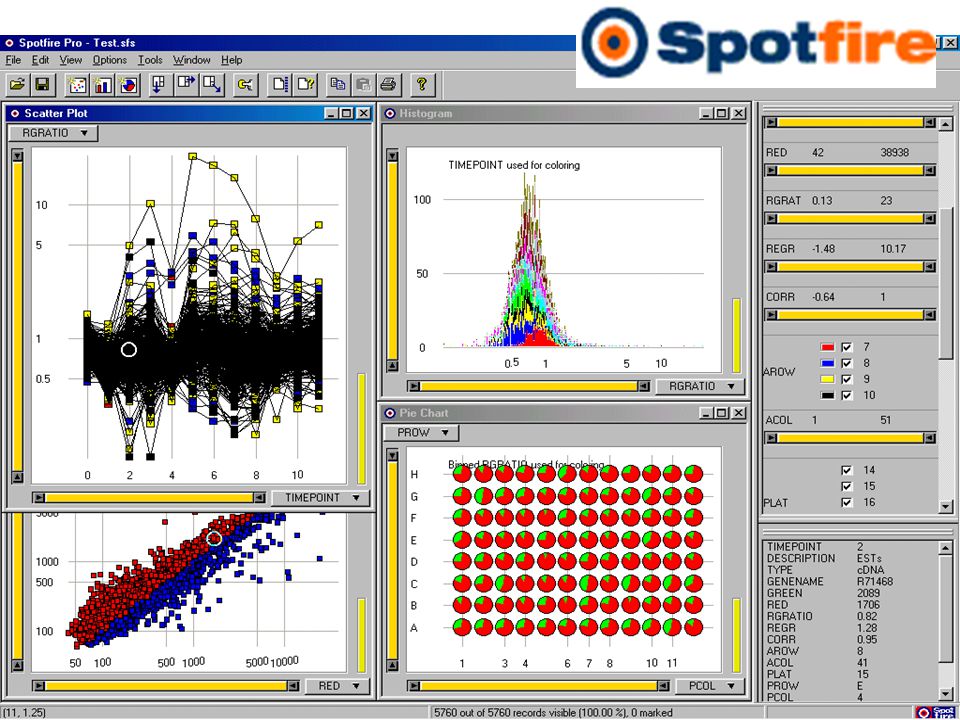Open the Options menu
Screen dimensions: 960x720
point(110,60)
